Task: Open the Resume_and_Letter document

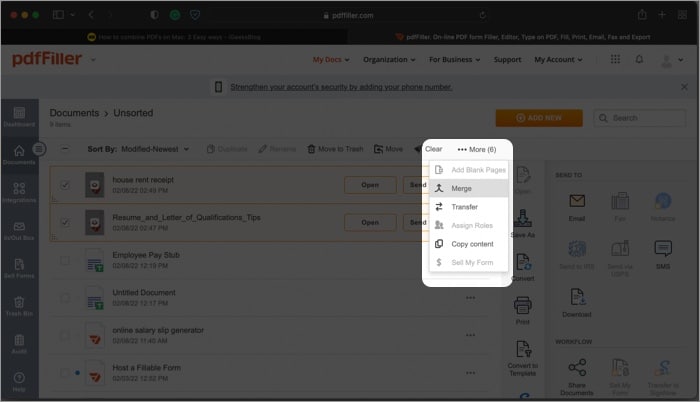Action: (x=370, y=222)
